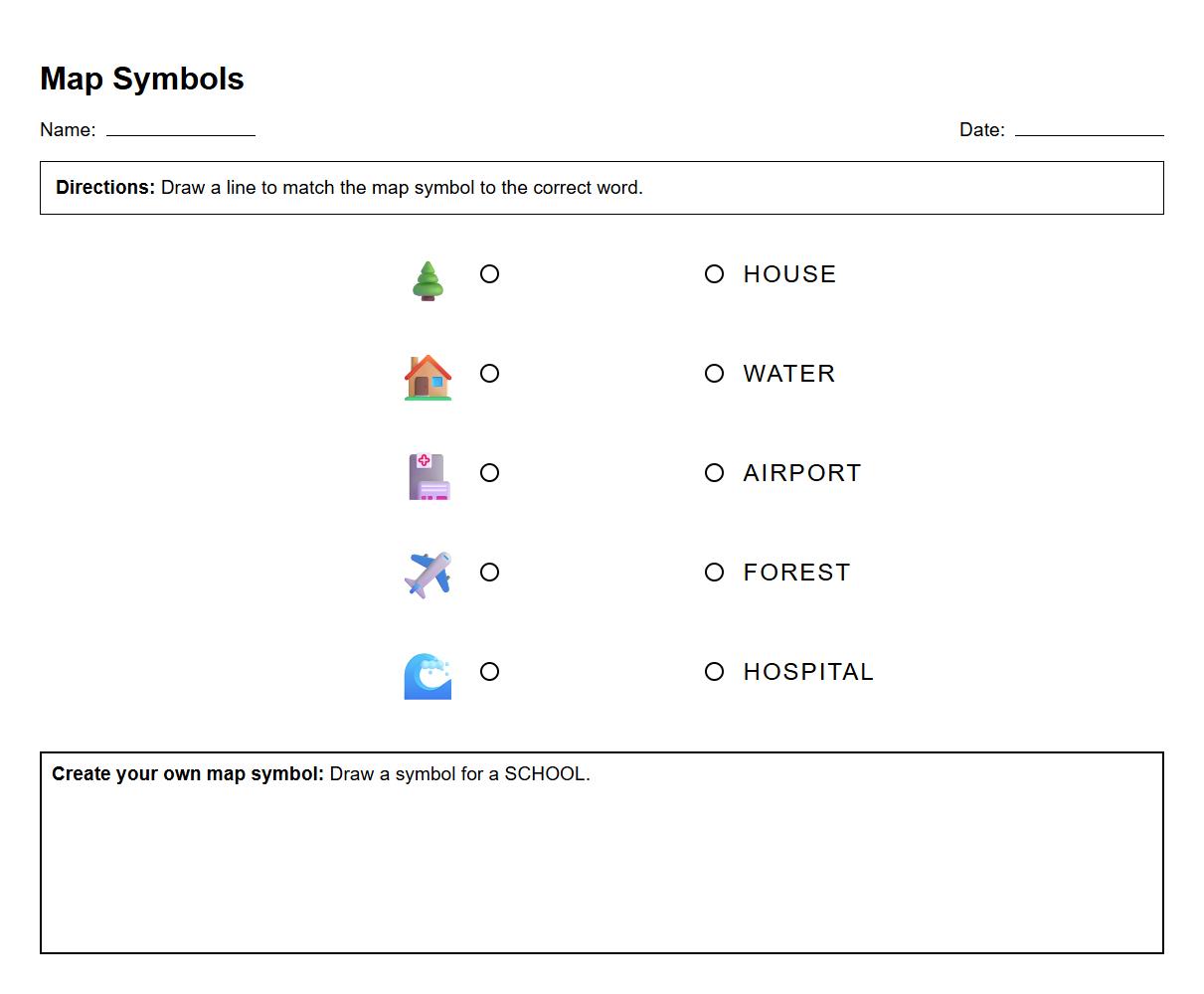Select the circle next to HOUSE

(x=714, y=274)
